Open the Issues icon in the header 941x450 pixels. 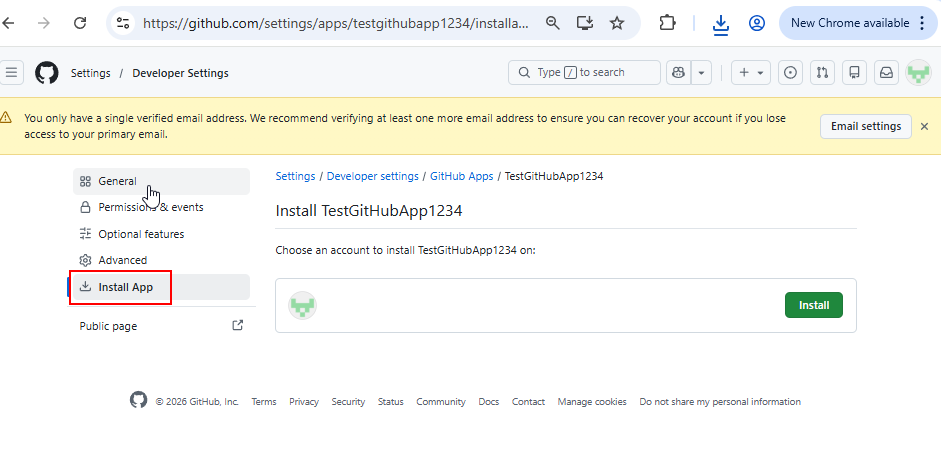pos(791,73)
